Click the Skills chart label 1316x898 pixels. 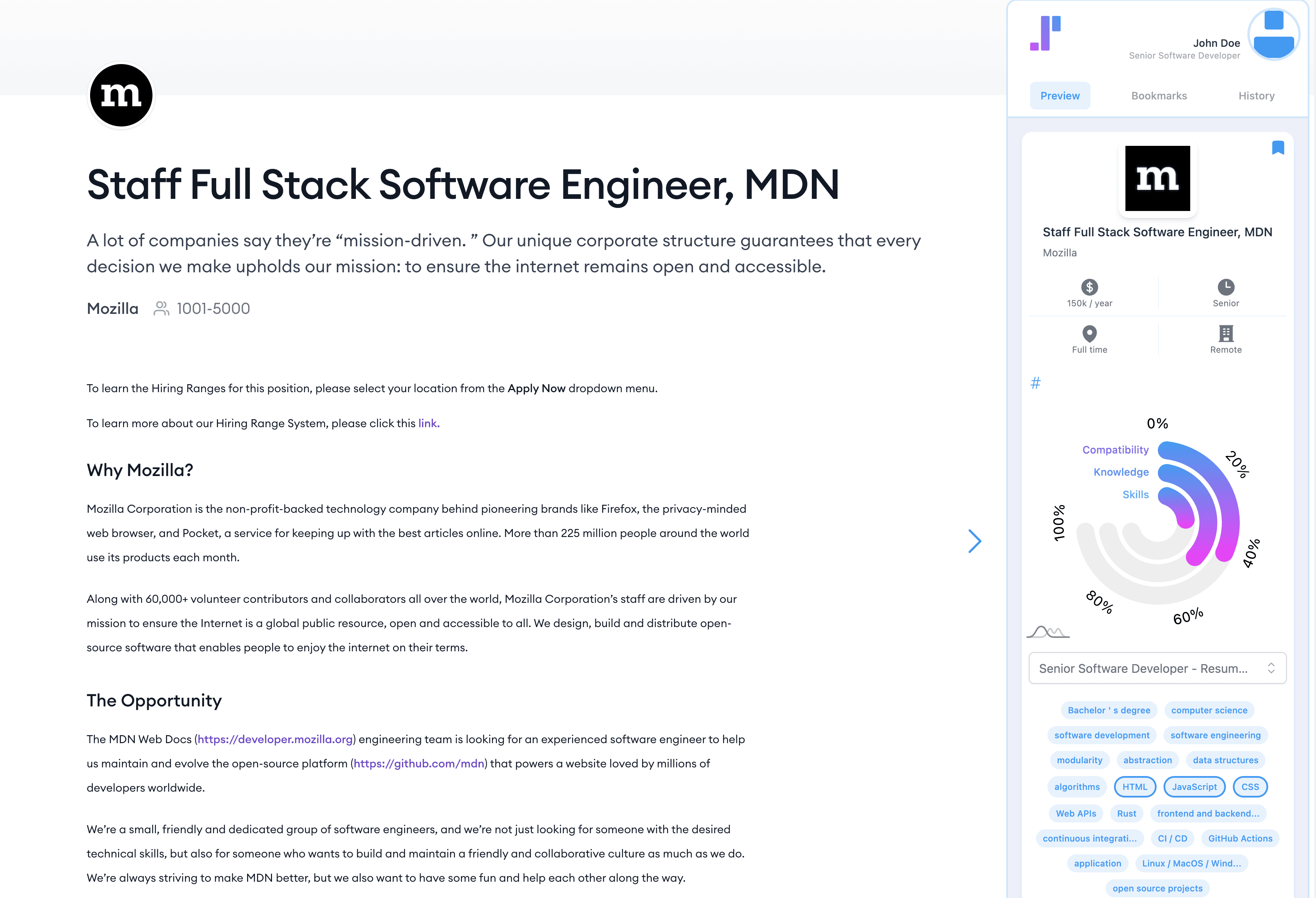1135,495
